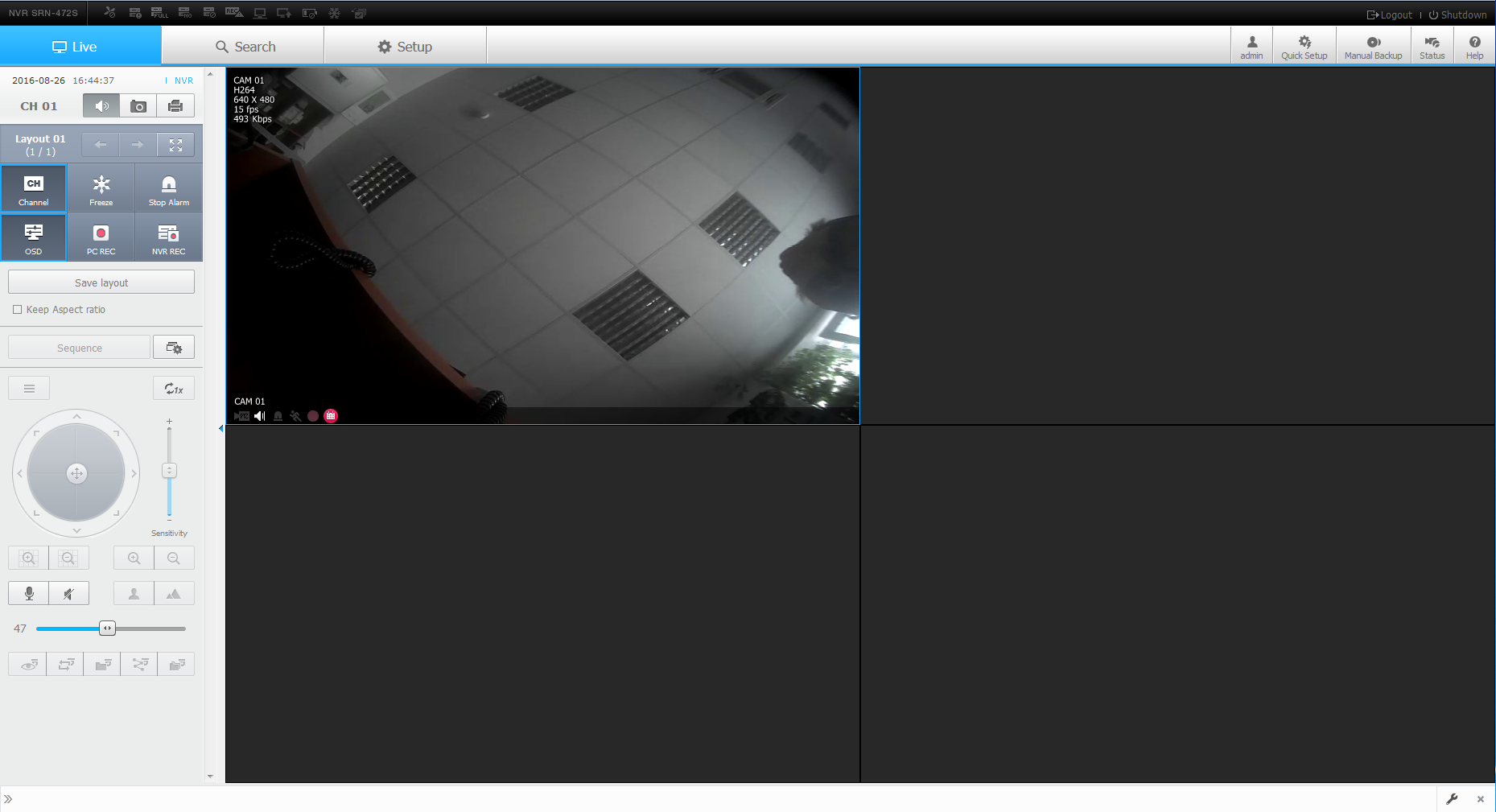The width and height of the screenshot is (1496, 812).
Task: Open the PTZ menu list button
Action: pos(29,389)
